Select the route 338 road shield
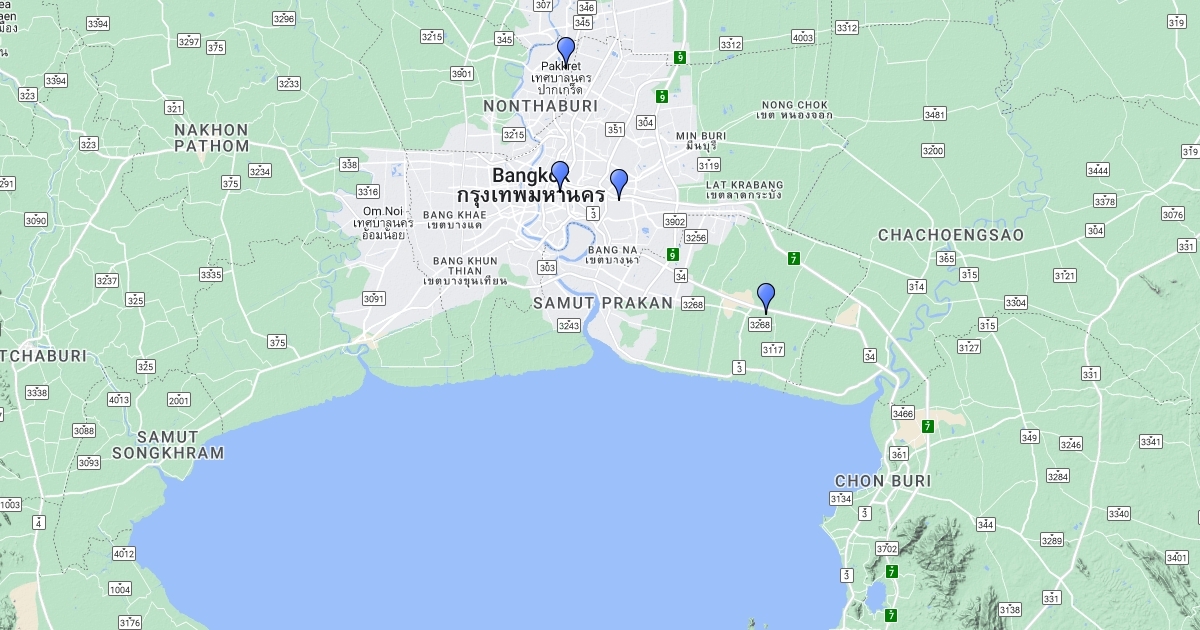1200x630 pixels. coord(349,164)
